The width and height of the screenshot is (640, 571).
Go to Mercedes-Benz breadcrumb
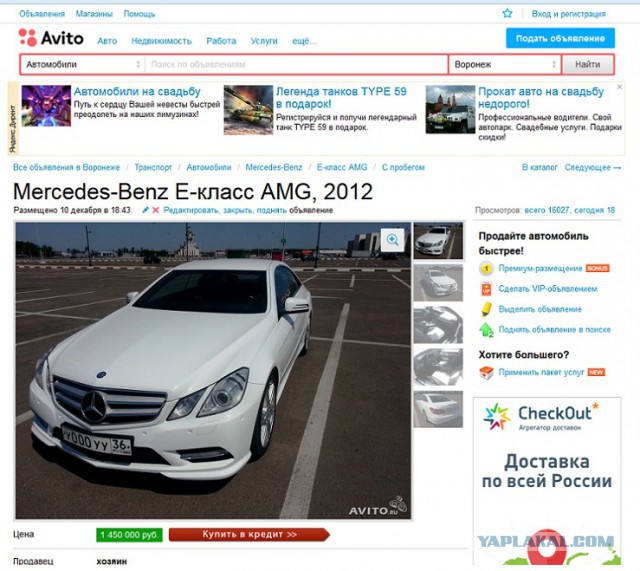tap(274, 167)
